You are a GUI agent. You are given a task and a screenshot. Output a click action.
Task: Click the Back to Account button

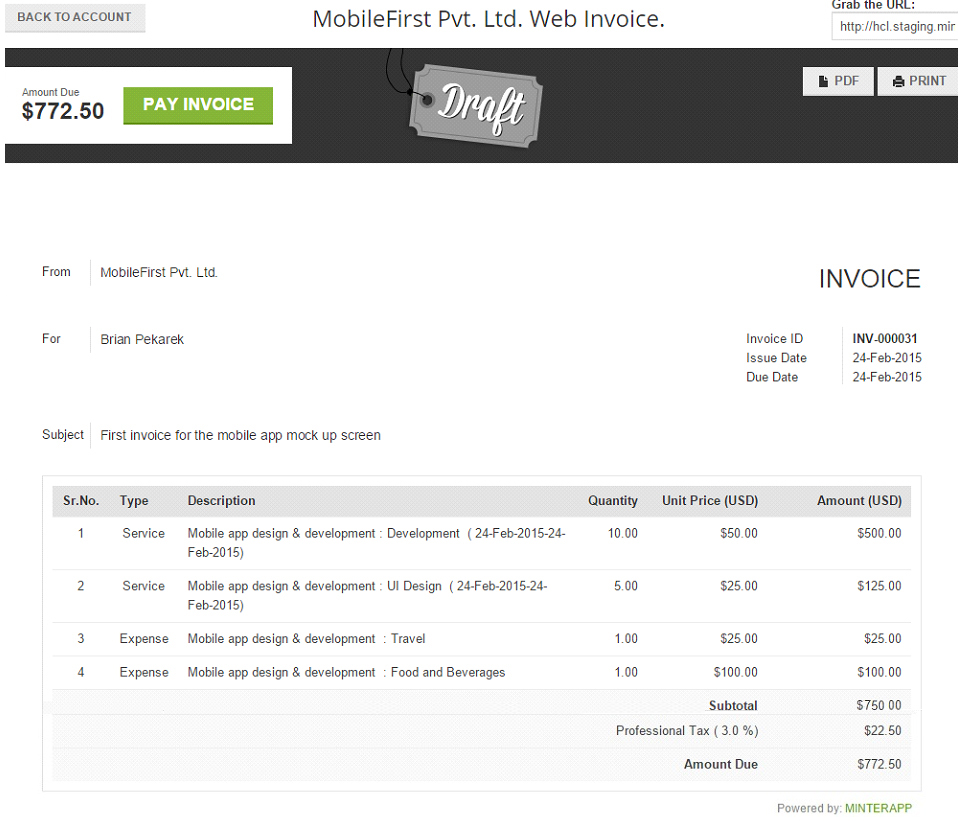74,17
